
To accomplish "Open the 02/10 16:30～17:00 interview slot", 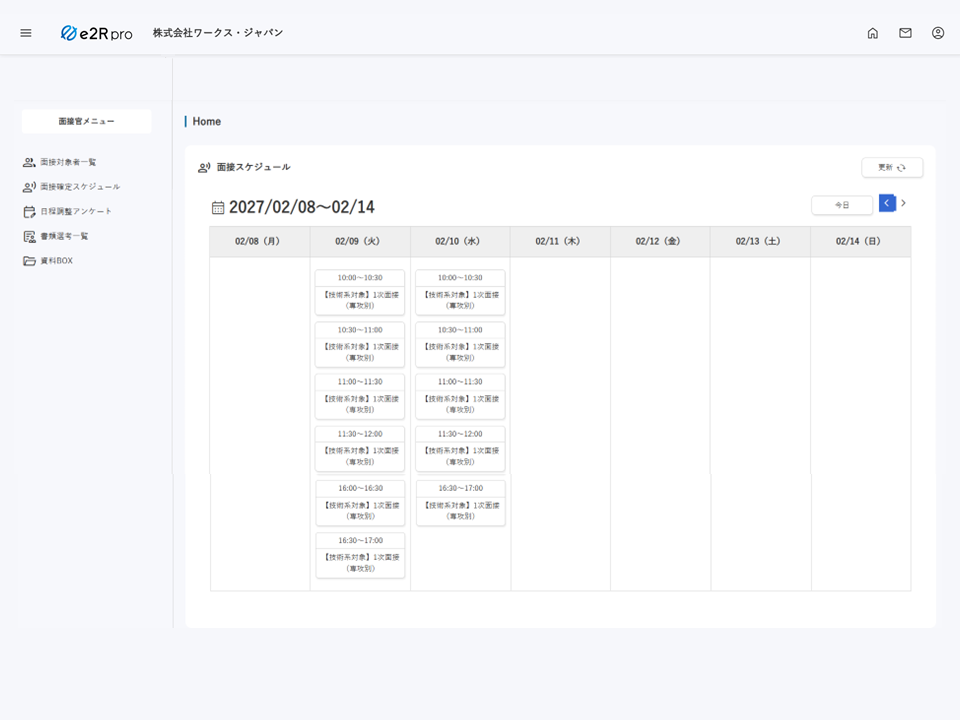I will pyautogui.click(x=460, y=502).
